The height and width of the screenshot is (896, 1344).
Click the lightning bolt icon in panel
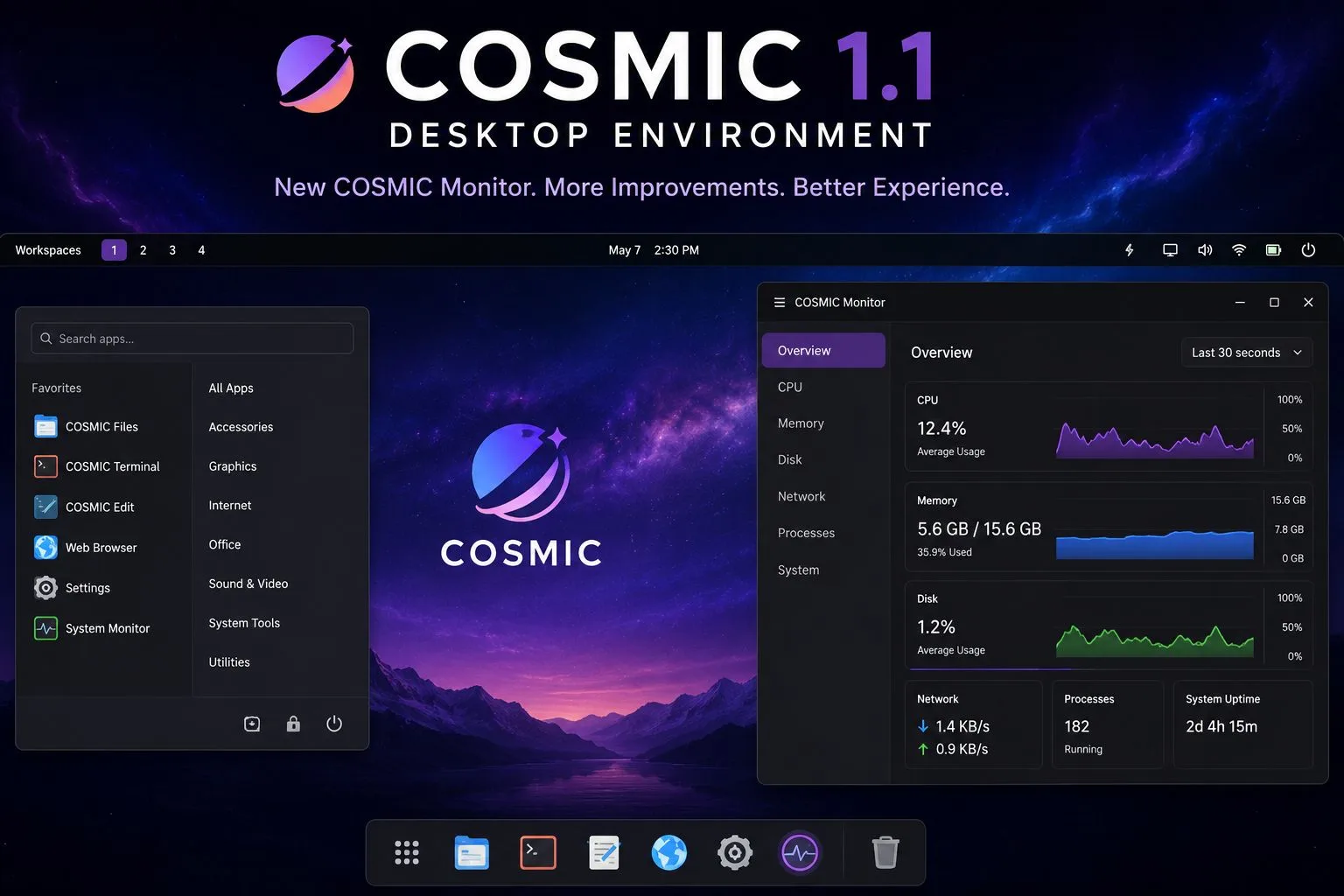[1130, 250]
